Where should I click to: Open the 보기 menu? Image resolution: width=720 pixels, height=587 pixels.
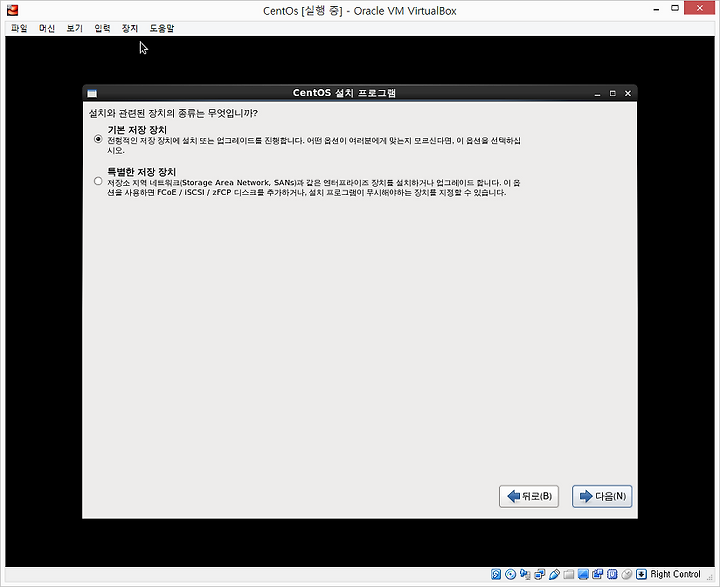click(74, 28)
